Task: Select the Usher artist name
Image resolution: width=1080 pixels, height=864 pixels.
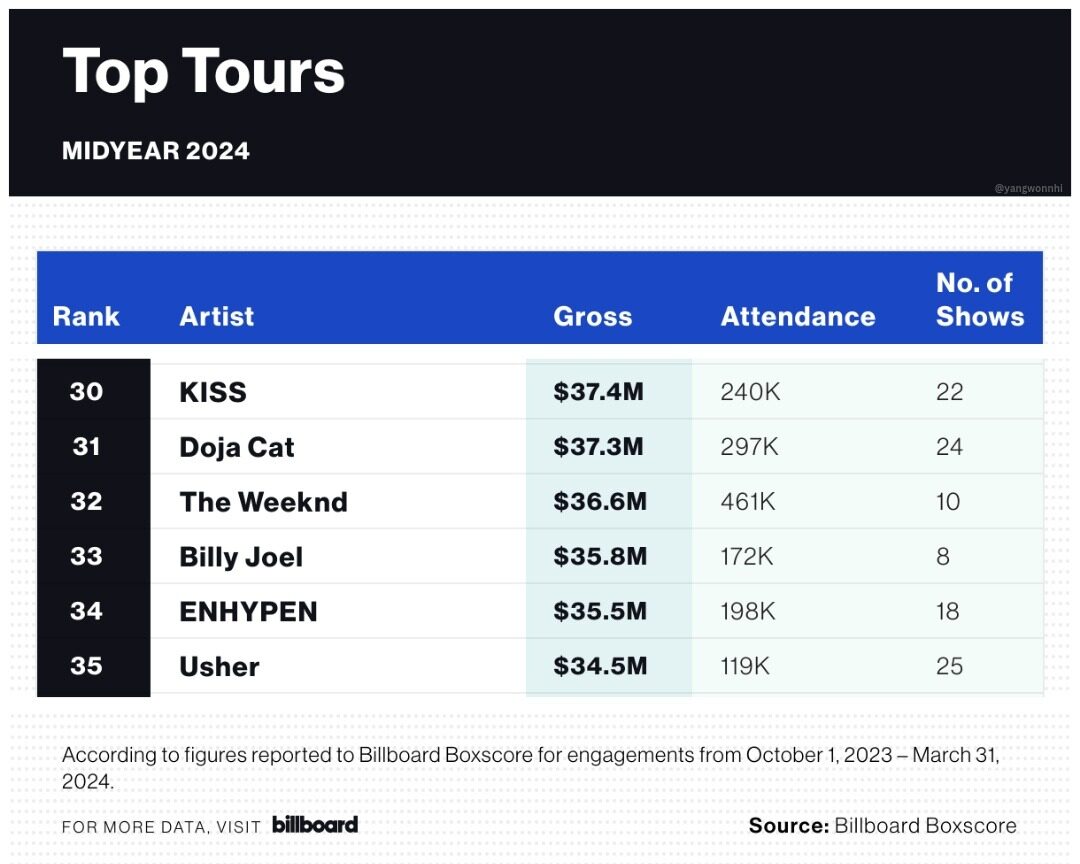Action: click(x=219, y=666)
